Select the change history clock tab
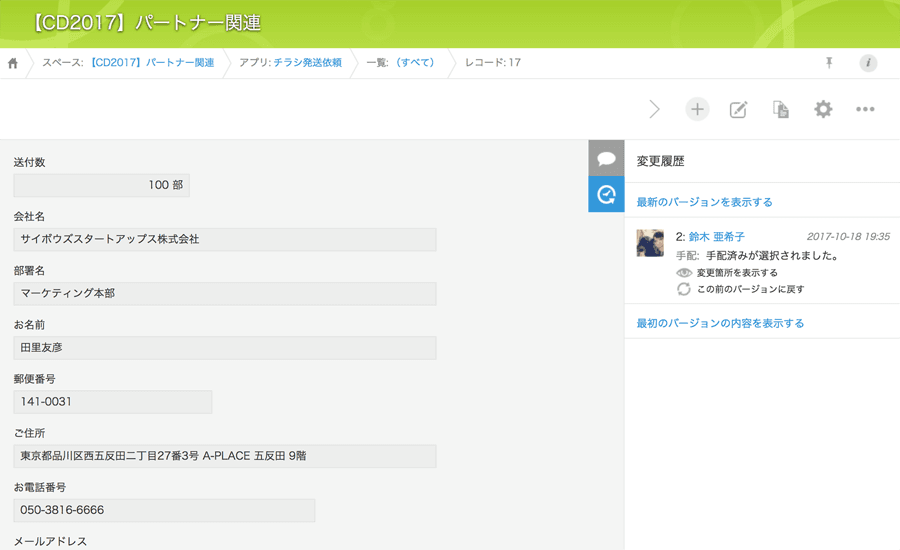 606,194
